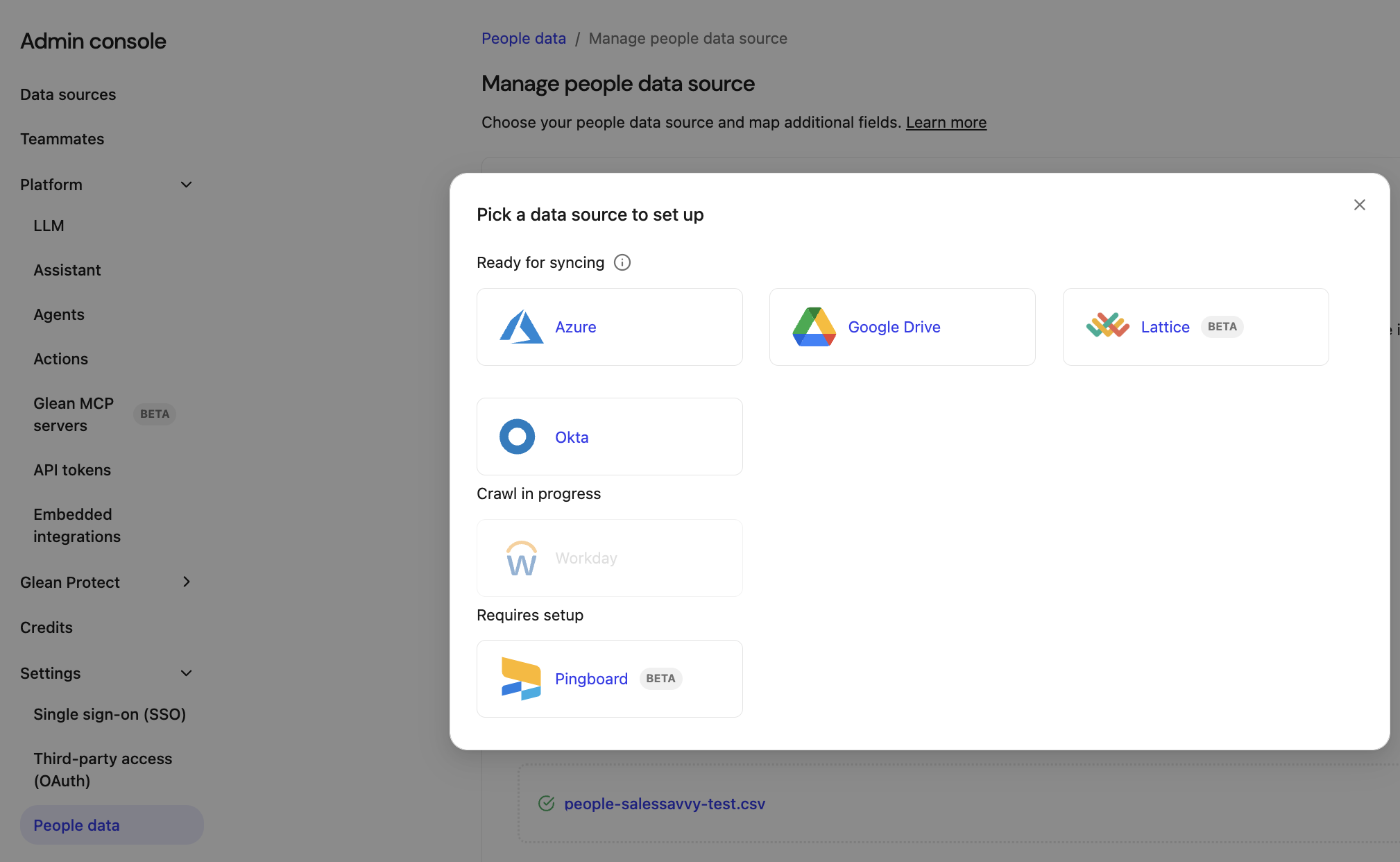Expand the Glean Protect section

point(186,582)
